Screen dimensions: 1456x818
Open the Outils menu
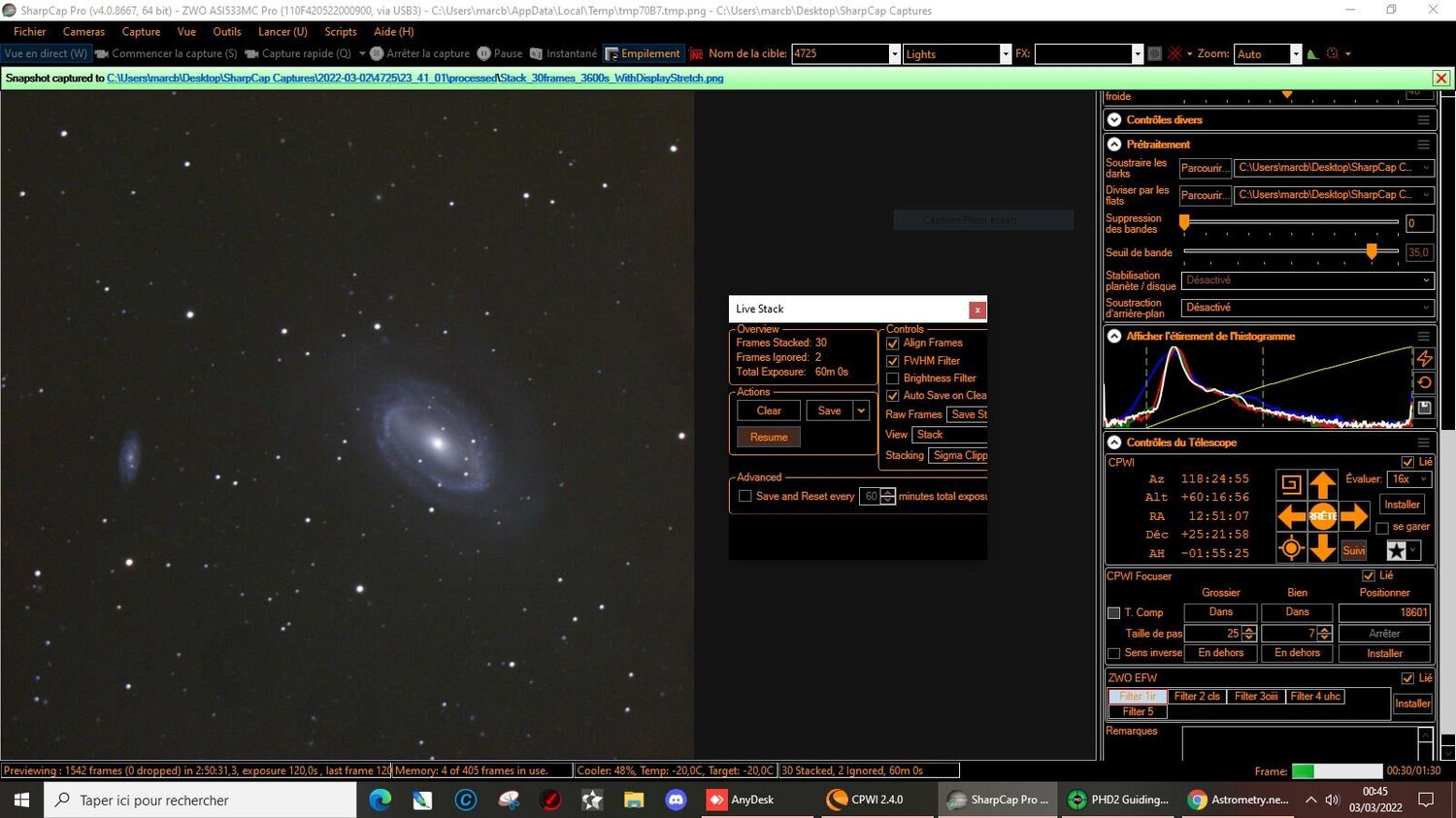pyautogui.click(x=226, y=31)
